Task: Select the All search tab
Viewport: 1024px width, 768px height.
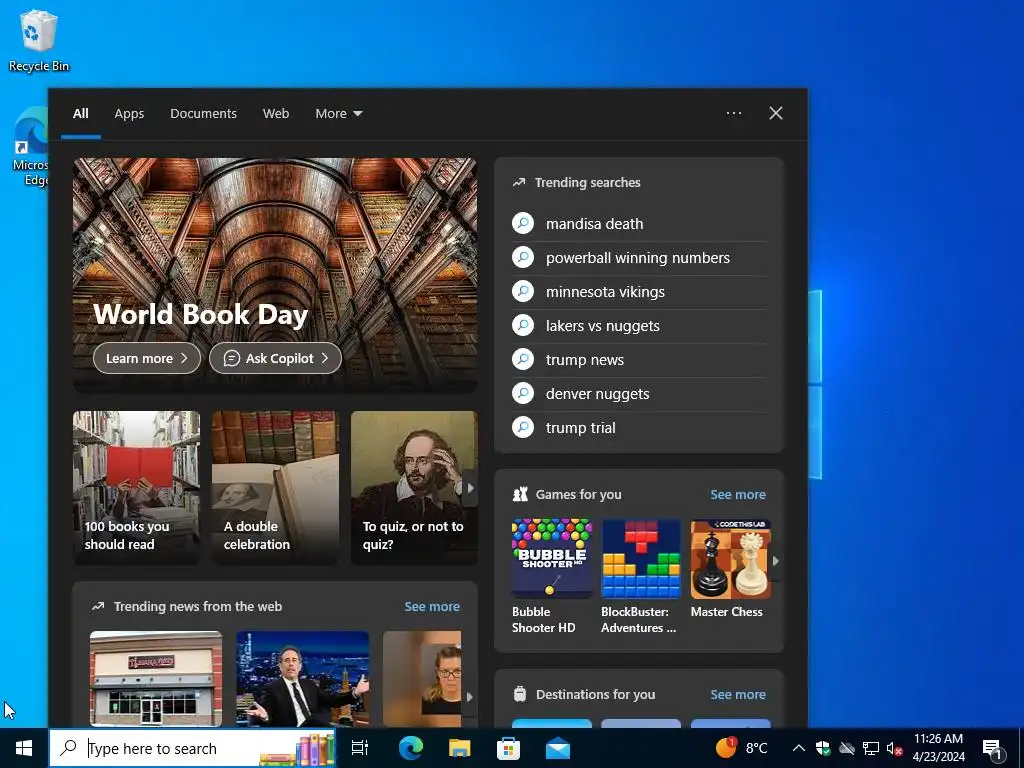Action: point(80,114)
